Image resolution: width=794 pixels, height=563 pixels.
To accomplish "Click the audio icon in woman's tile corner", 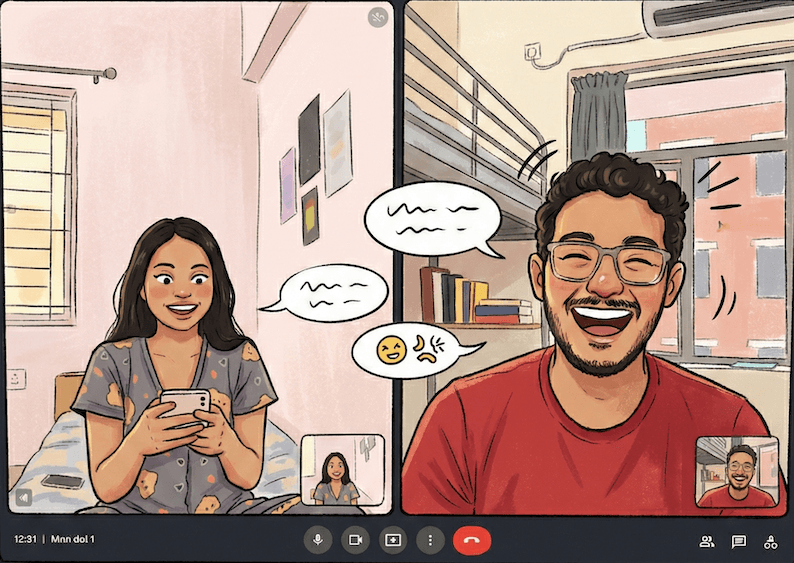I will (x=22, y=496).
